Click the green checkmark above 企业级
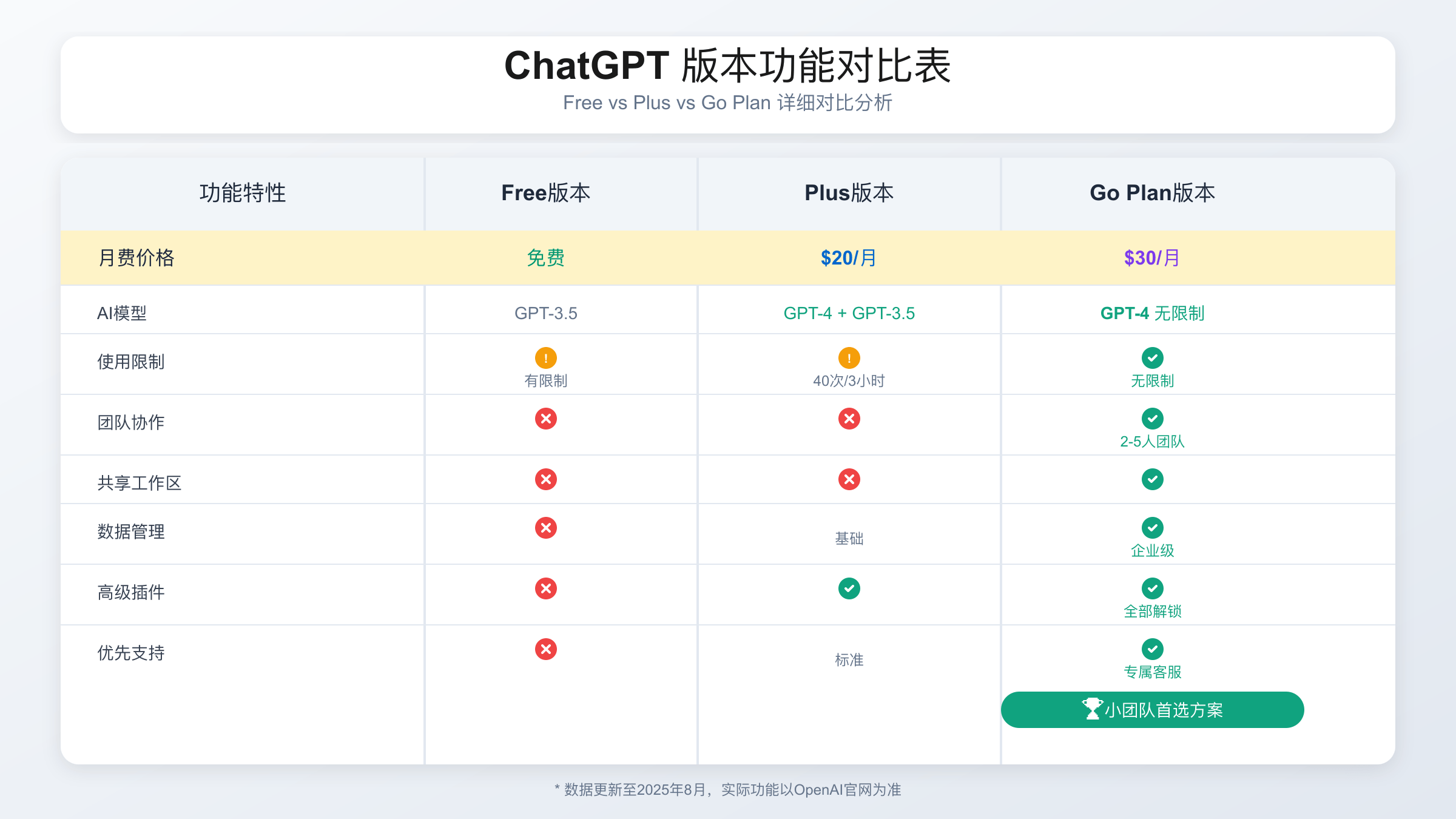 1153,528
